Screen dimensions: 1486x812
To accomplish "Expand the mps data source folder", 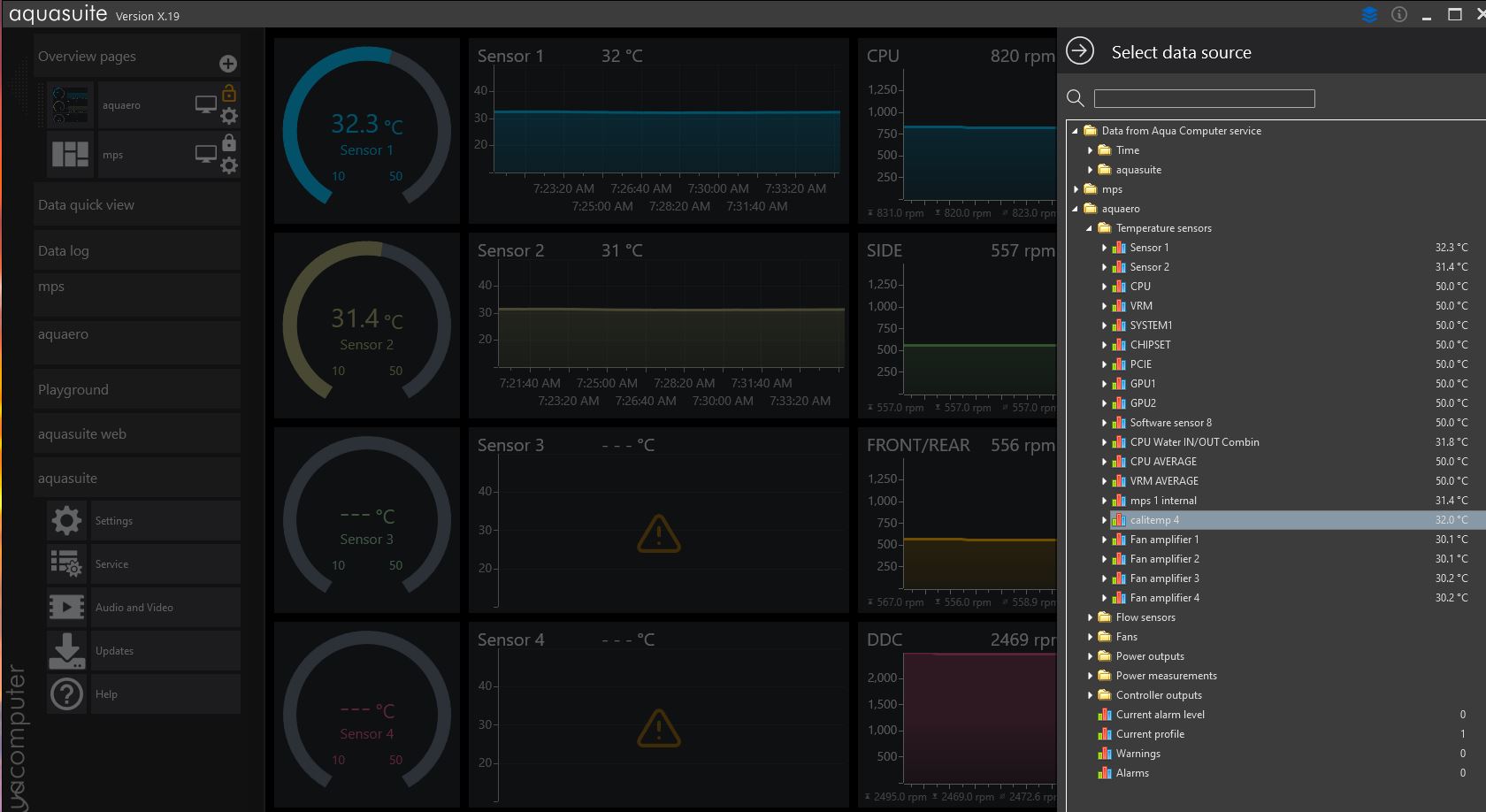I will click(1076, 189).
